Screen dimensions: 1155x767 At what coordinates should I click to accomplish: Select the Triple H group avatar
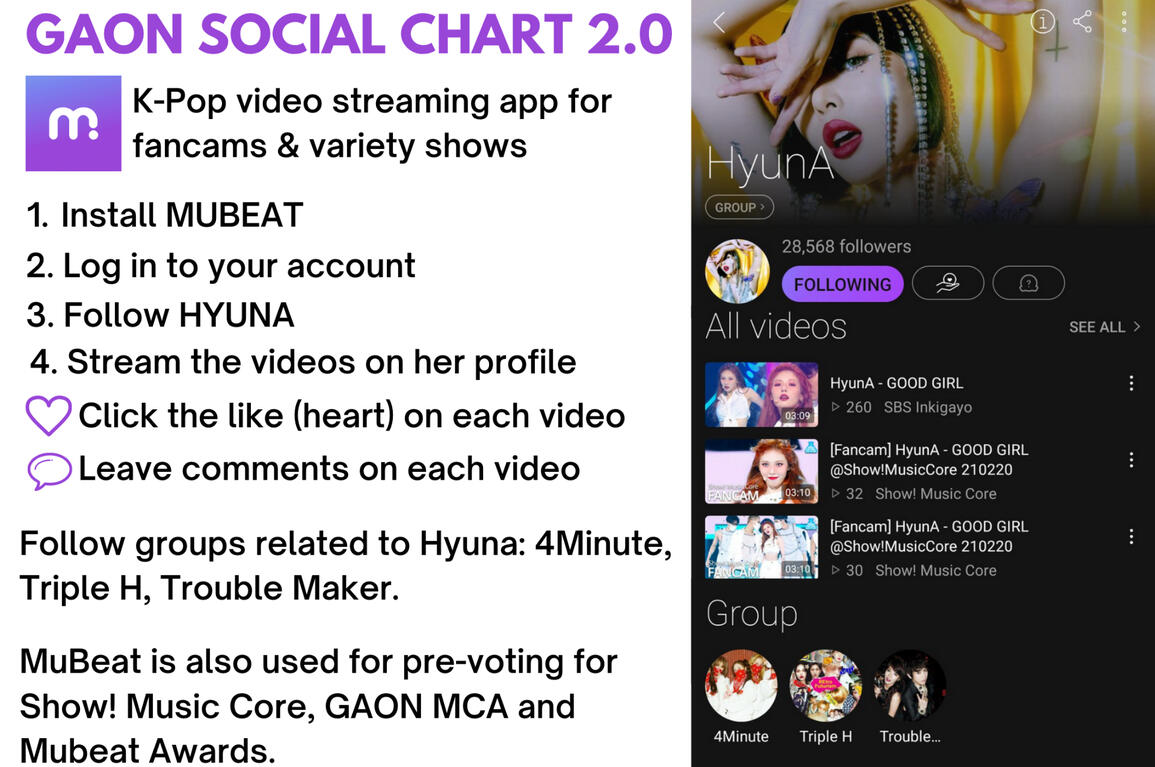tap(826, 685)
